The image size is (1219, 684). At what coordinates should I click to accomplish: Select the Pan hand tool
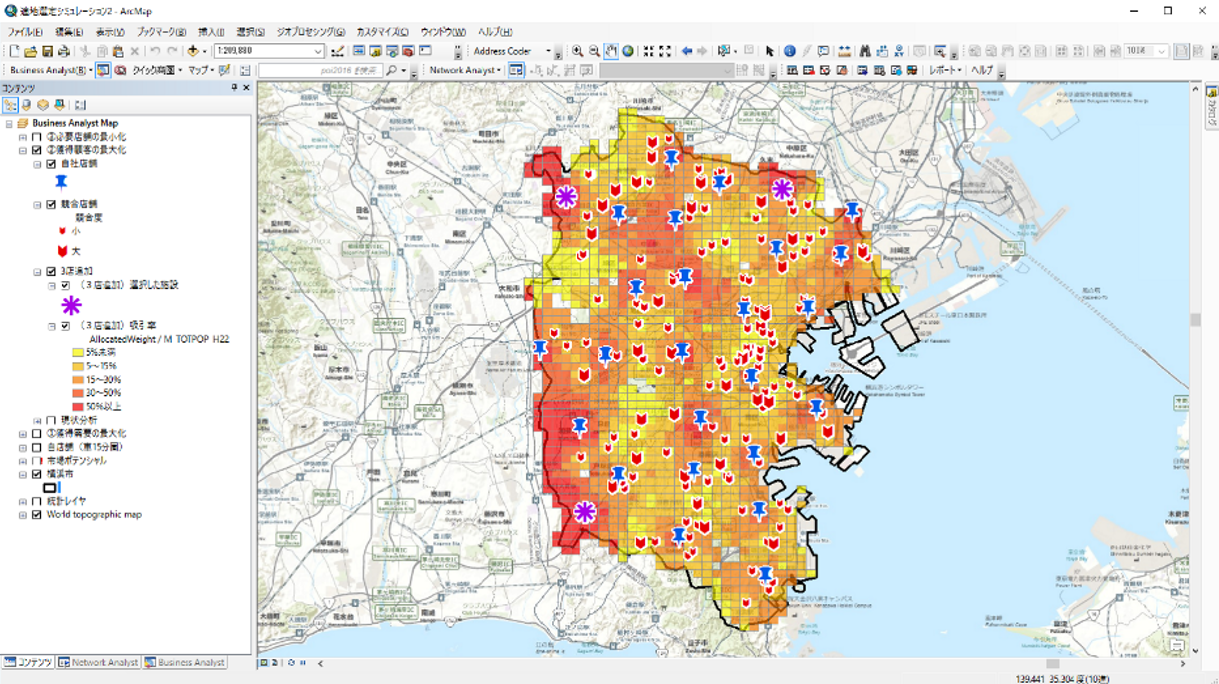click(611, 51)
